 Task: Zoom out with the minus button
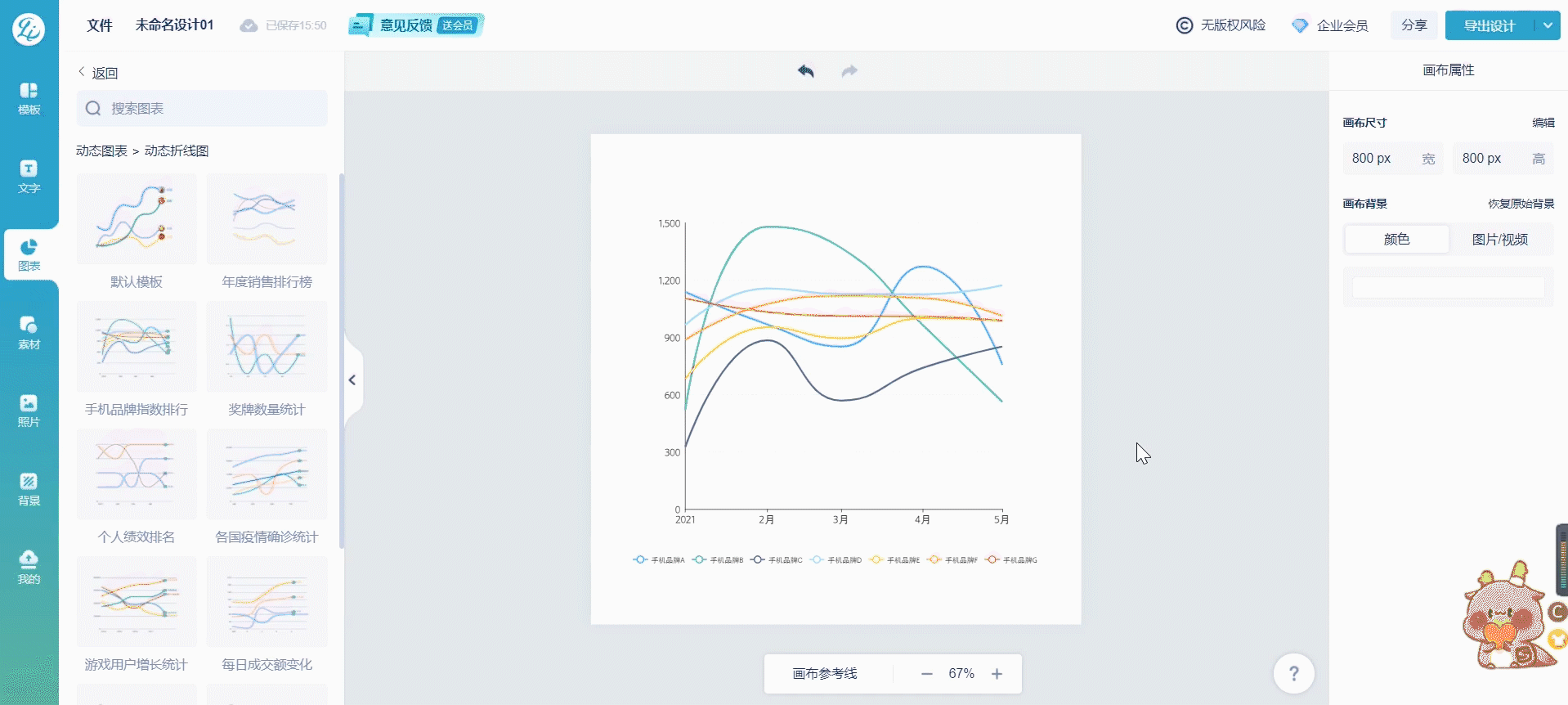(926, 674)
